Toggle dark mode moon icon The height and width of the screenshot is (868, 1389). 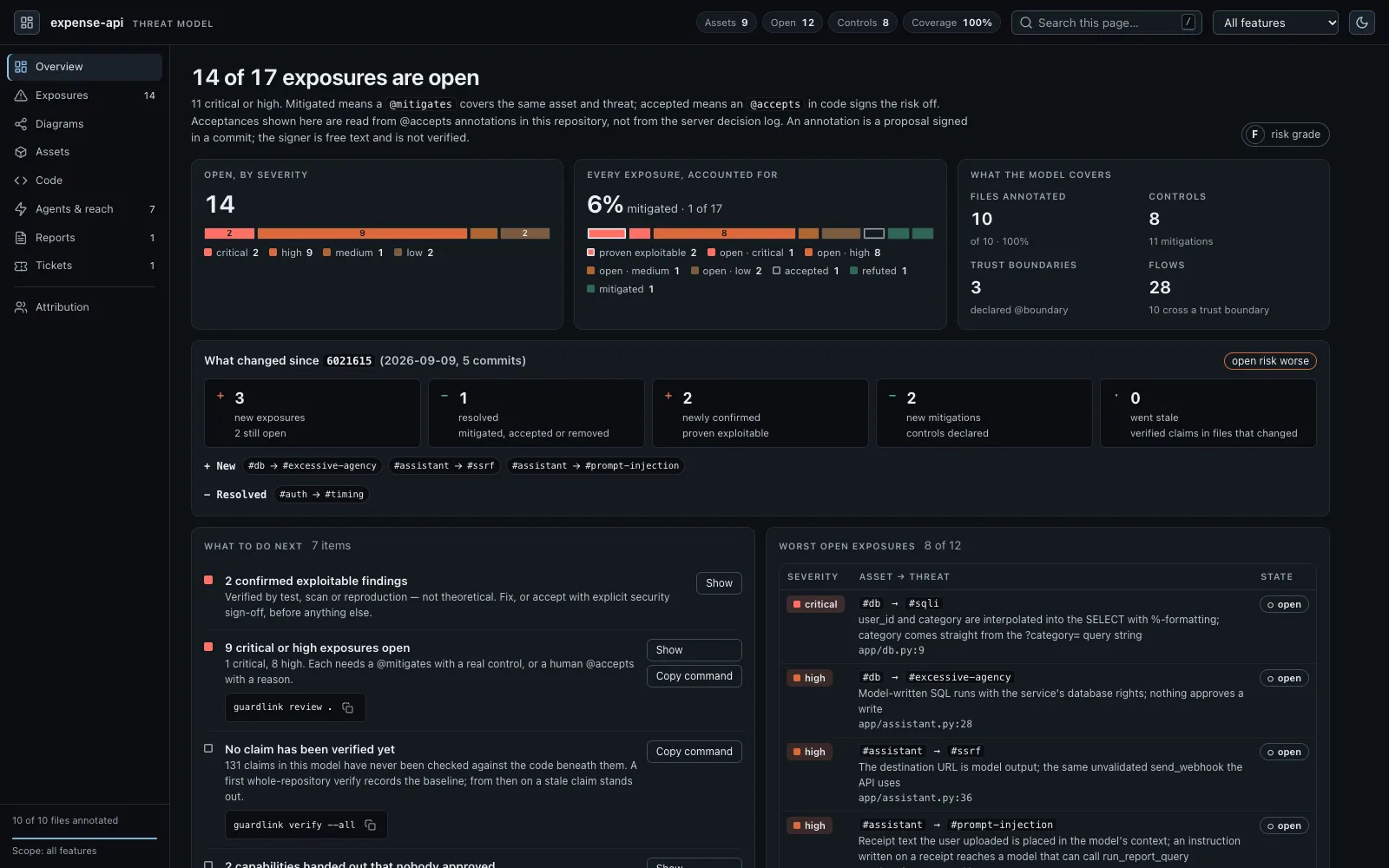[1362, 23]
